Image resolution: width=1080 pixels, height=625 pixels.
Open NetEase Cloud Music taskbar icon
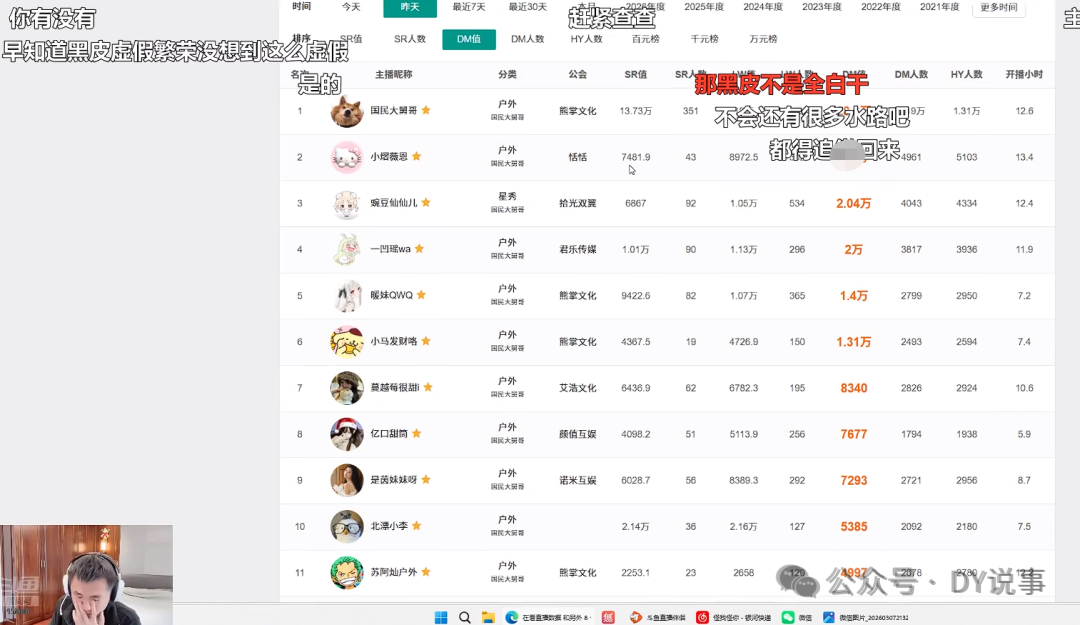click(702, 617)
